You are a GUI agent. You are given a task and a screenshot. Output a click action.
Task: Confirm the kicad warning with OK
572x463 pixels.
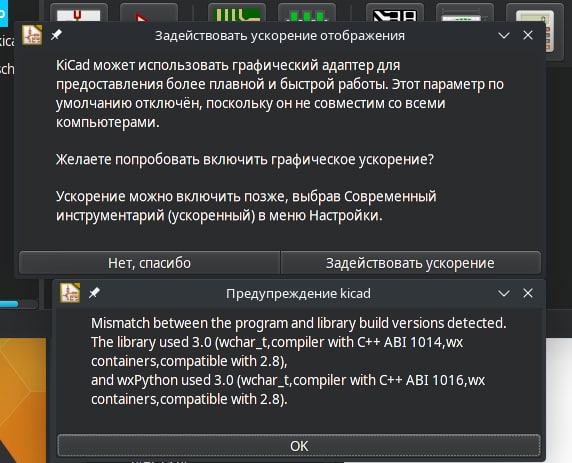click(x=299, y=445)
